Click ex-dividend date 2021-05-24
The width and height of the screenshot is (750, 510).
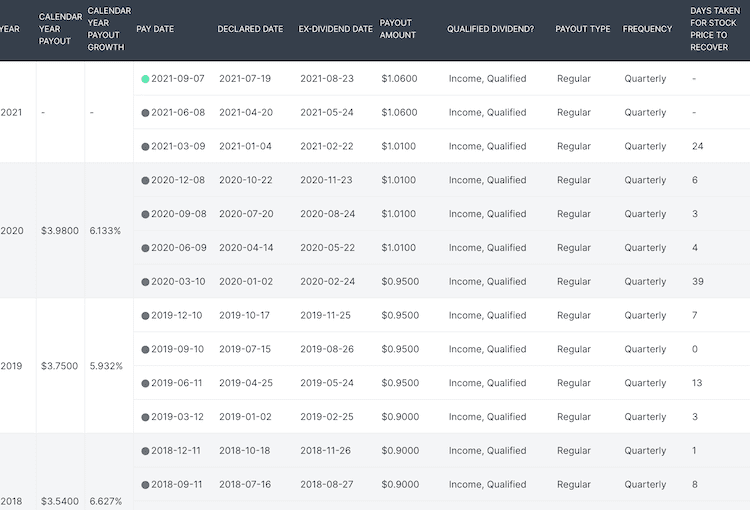(x=327, y=112)
